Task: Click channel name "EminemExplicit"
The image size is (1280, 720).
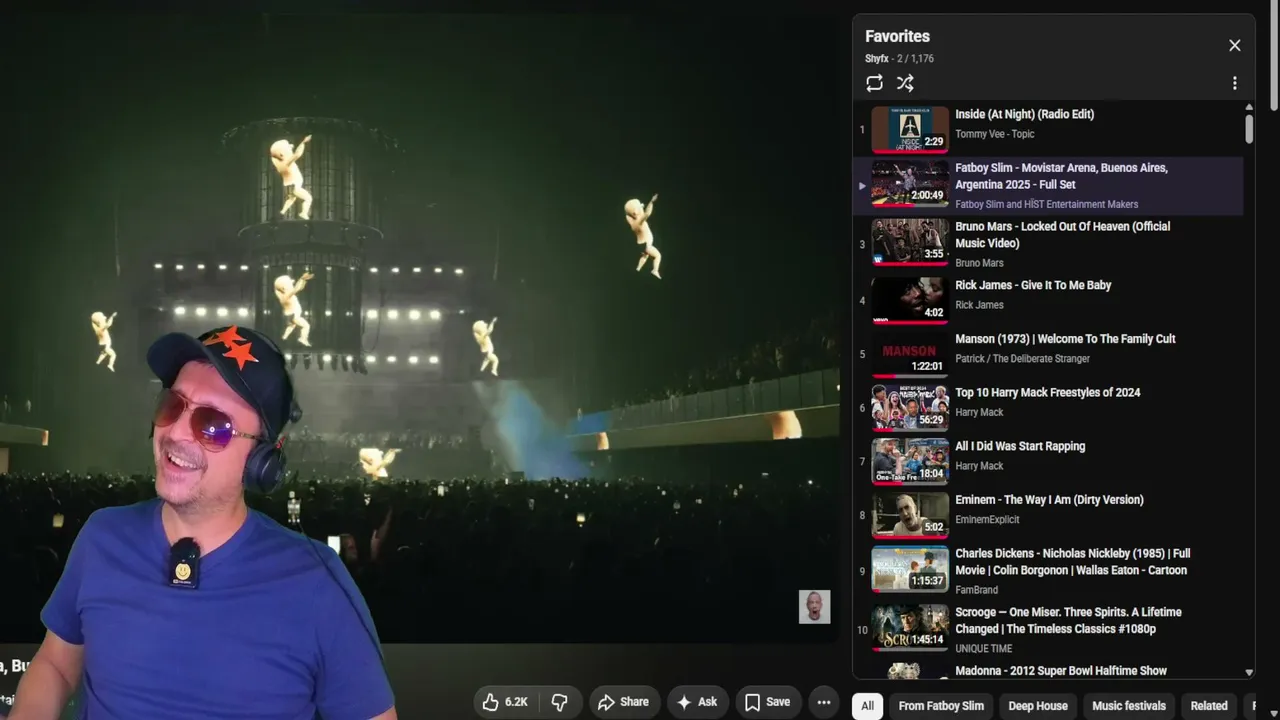Action: tap(987, 520)
